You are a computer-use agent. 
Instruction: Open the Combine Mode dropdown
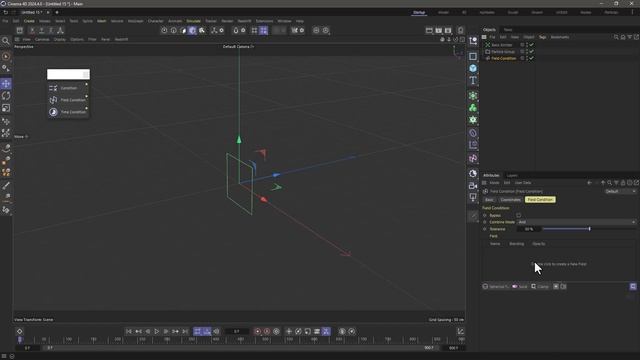(x=576, y=222)
